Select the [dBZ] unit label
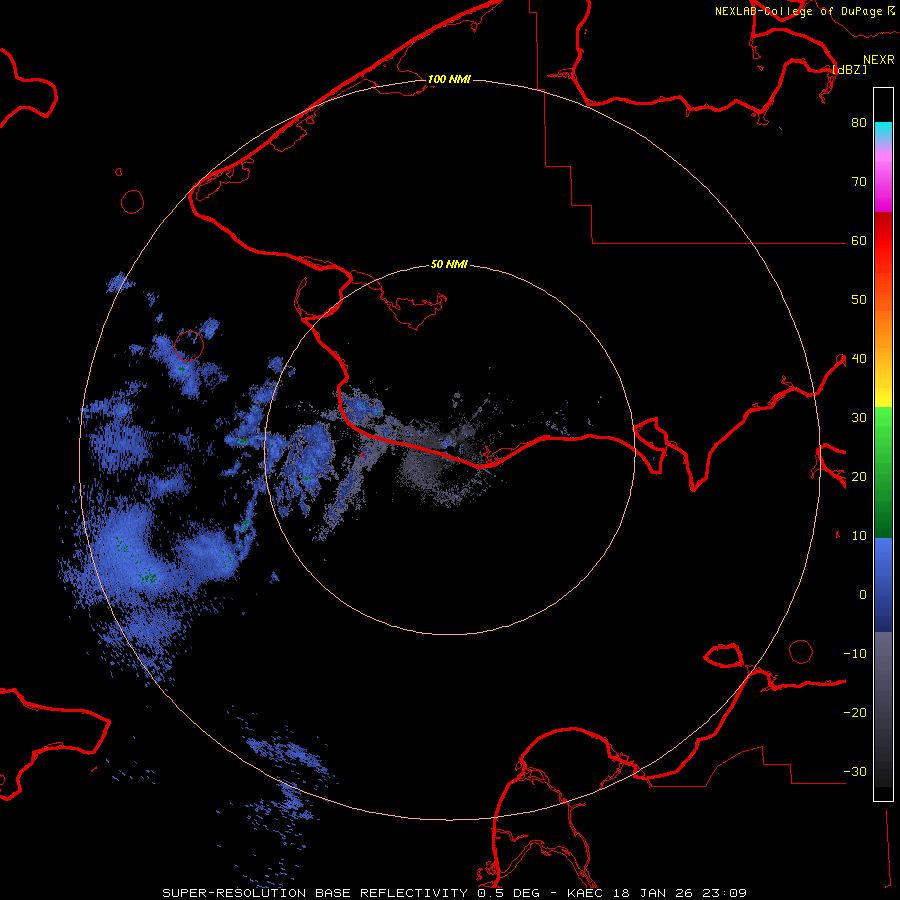The width and height of the screenshot is (900, 900). coord(849,69)
